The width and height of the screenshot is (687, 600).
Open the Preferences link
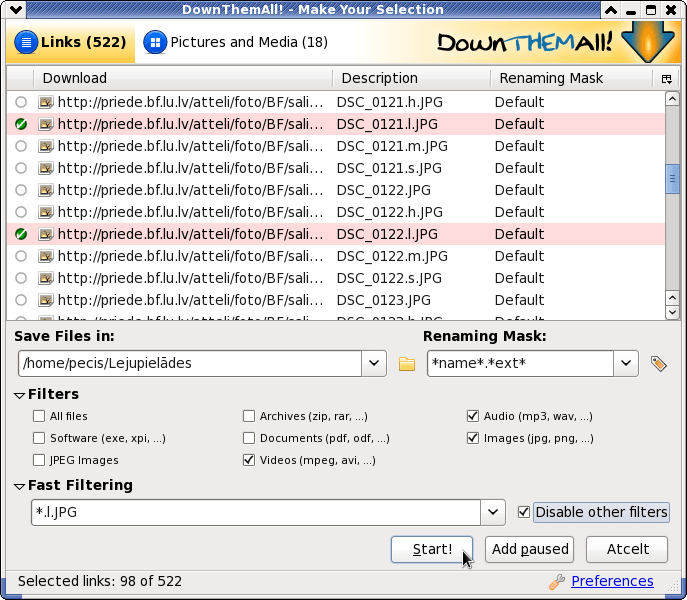coord(612,581)
